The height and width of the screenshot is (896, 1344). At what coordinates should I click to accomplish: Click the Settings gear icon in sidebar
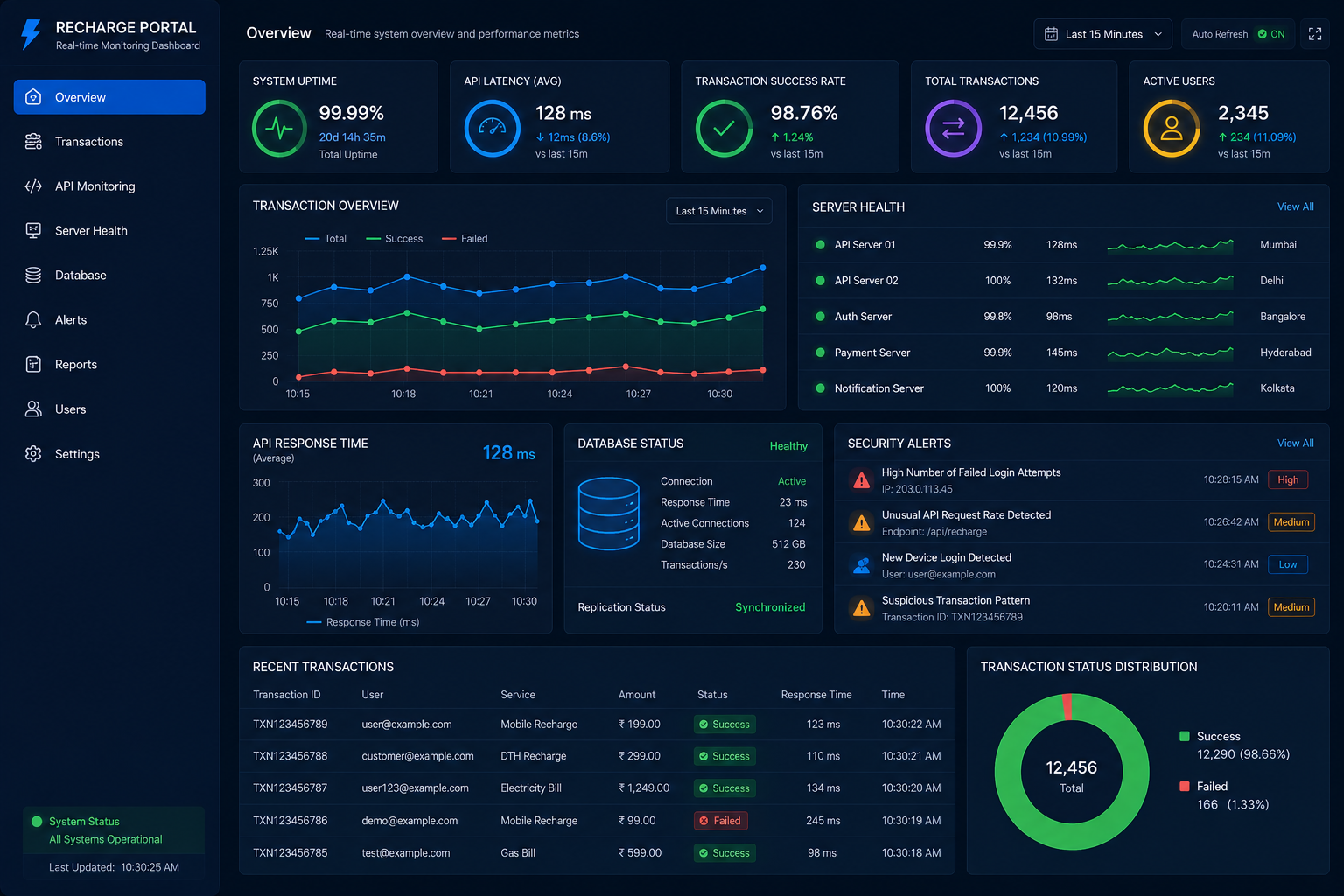[33, 453]
